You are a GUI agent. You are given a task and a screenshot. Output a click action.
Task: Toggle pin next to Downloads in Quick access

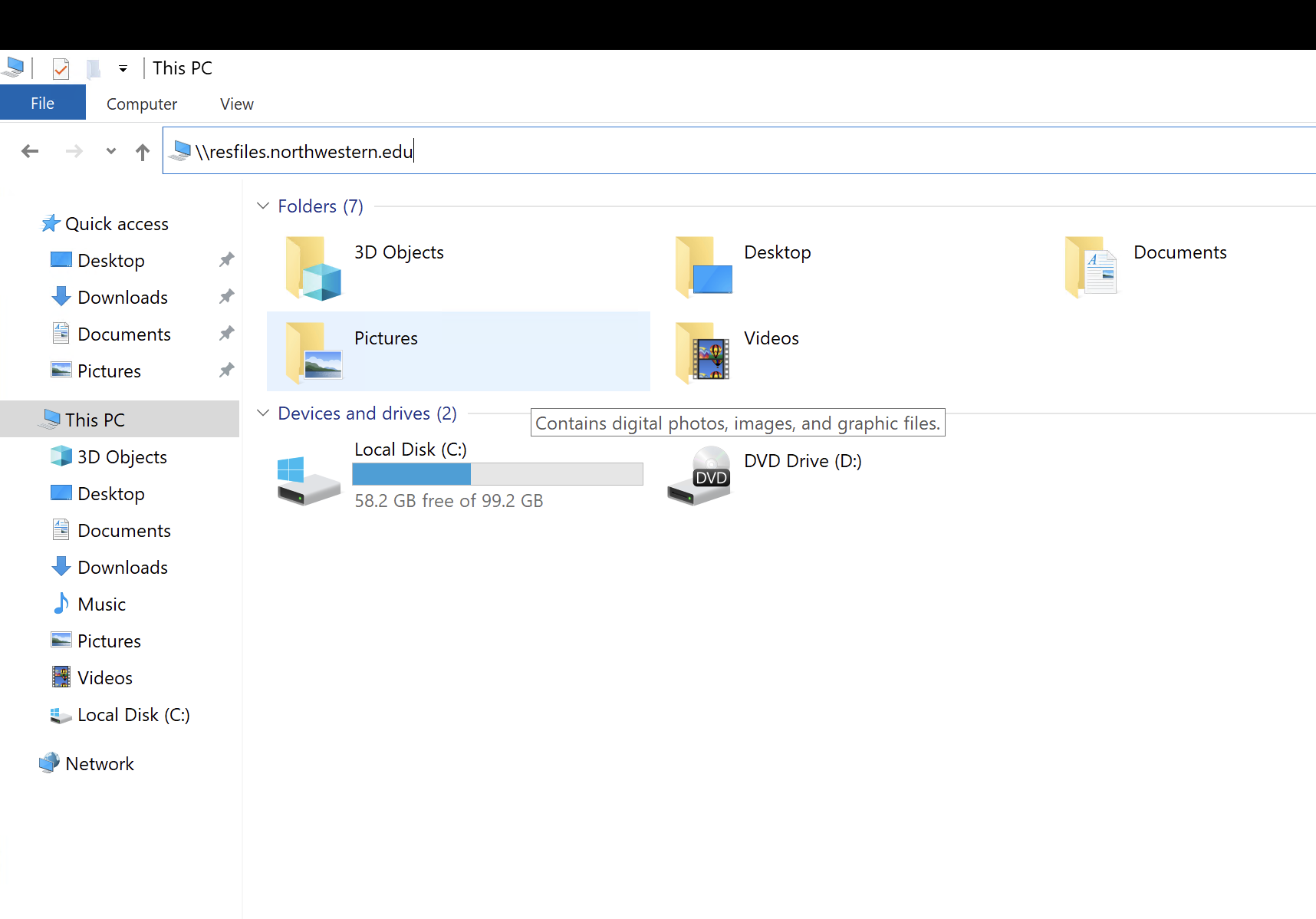pyautogui.click(x=226, y=297)
